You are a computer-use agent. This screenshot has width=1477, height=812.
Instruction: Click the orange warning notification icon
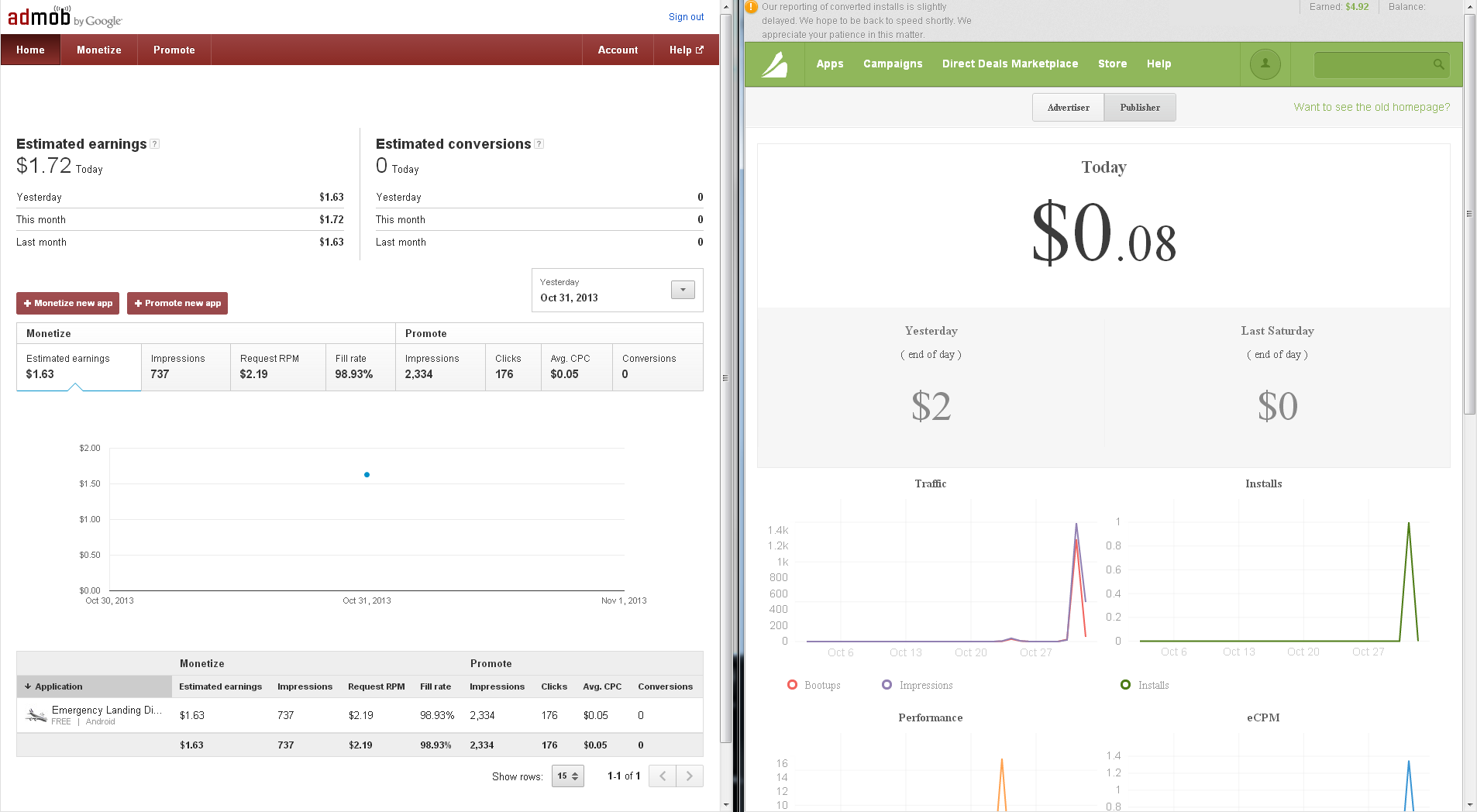(x=751, y=7)
